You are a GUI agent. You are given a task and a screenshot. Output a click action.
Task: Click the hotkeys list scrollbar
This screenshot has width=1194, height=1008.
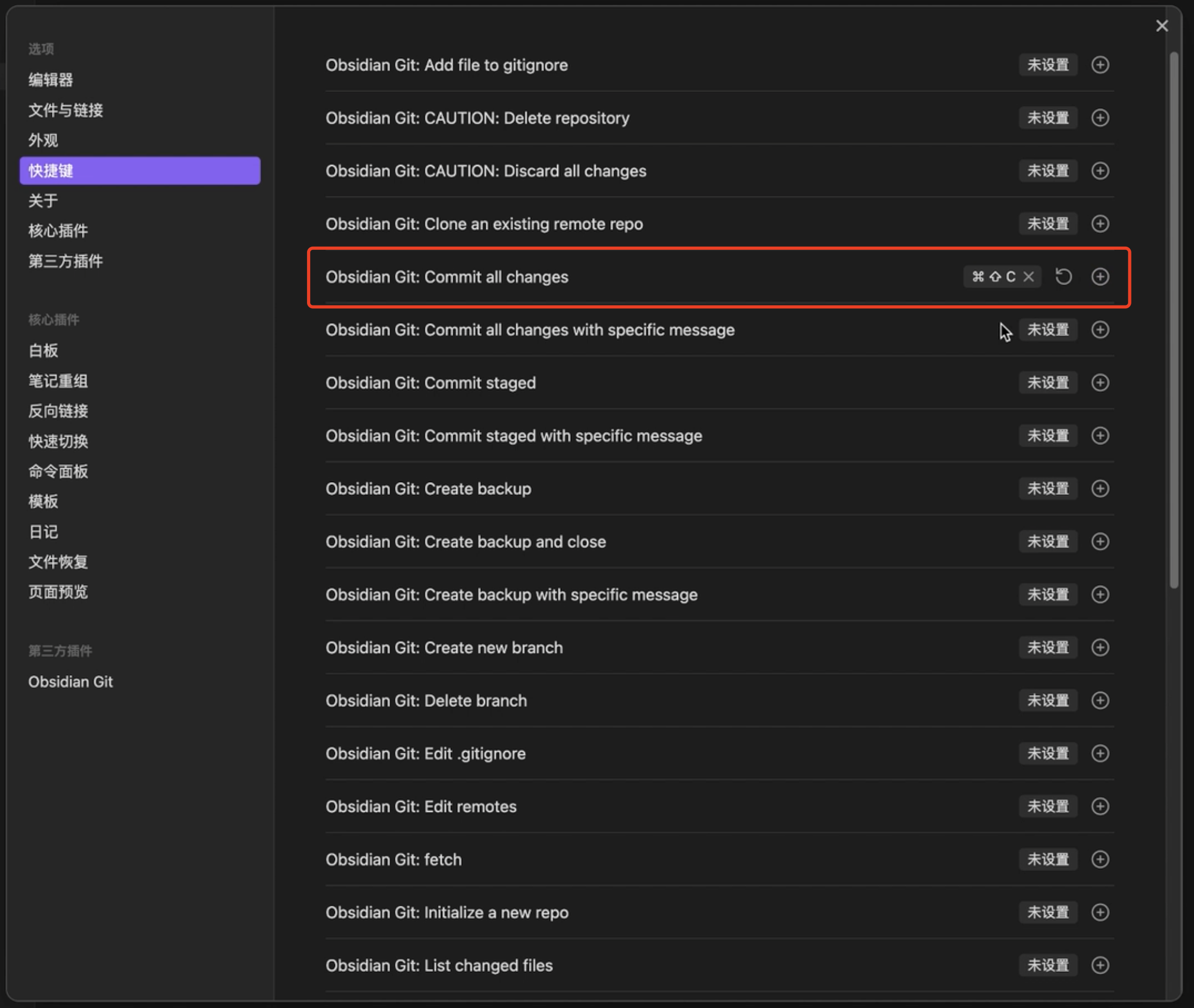1174,320
